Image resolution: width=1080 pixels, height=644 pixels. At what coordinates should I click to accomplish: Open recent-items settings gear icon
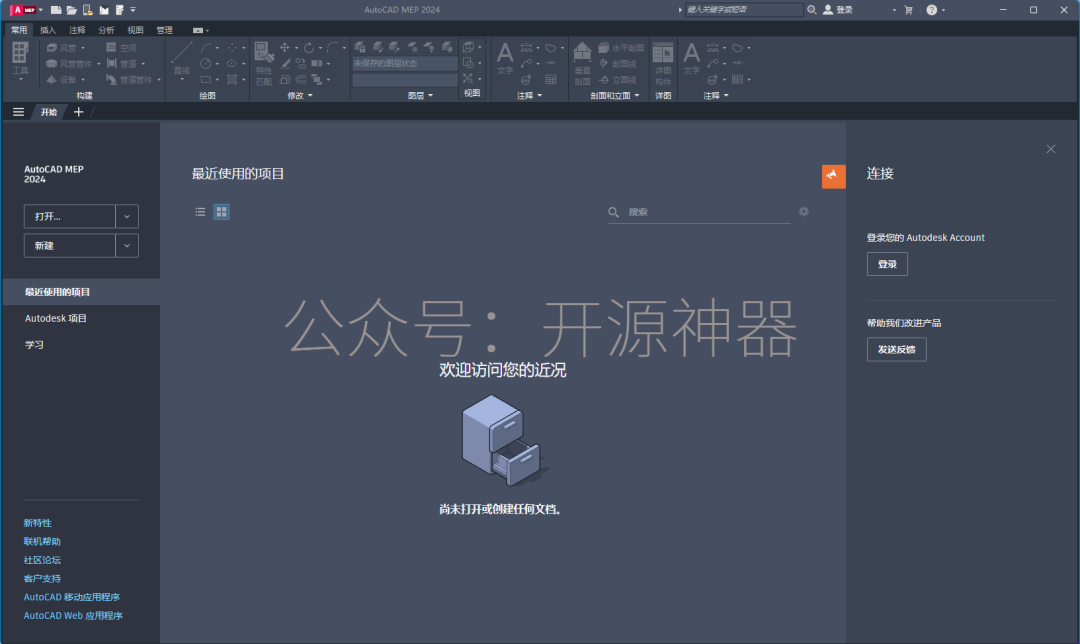pos(804,211)
